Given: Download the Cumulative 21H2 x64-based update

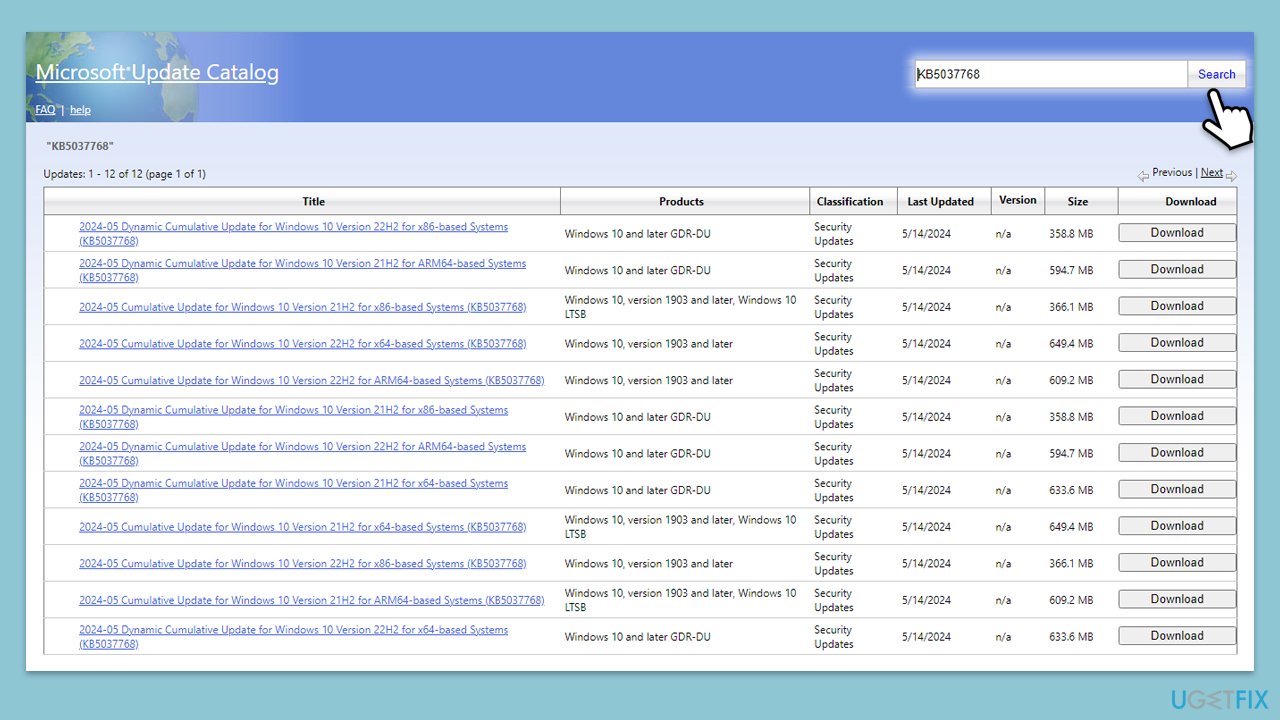Looking at the screenshot, I should tap(1177, 526).
